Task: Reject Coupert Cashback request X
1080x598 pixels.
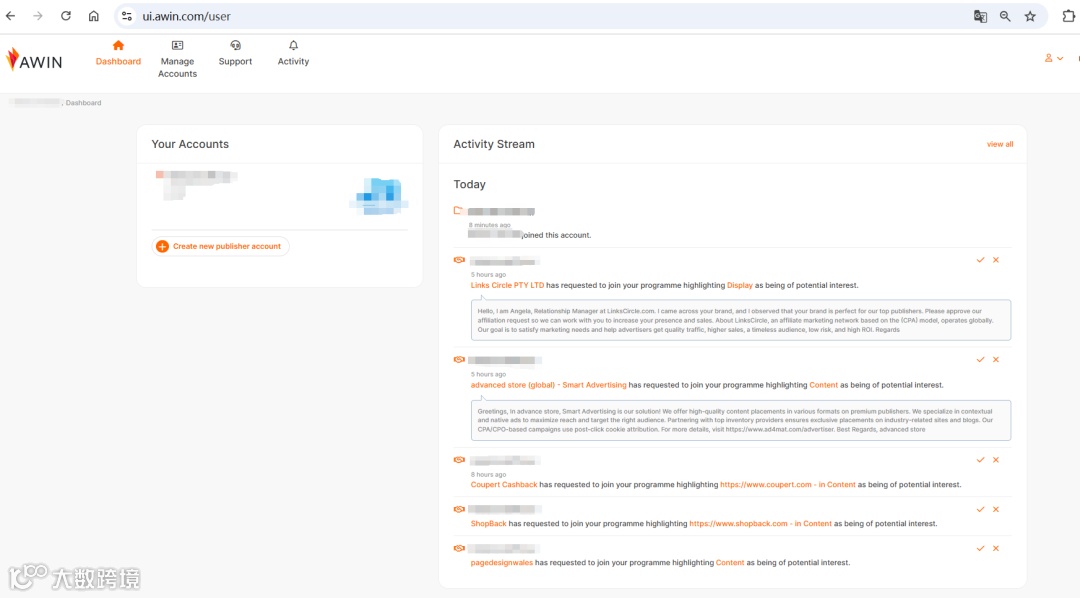Action: point(996,460)
